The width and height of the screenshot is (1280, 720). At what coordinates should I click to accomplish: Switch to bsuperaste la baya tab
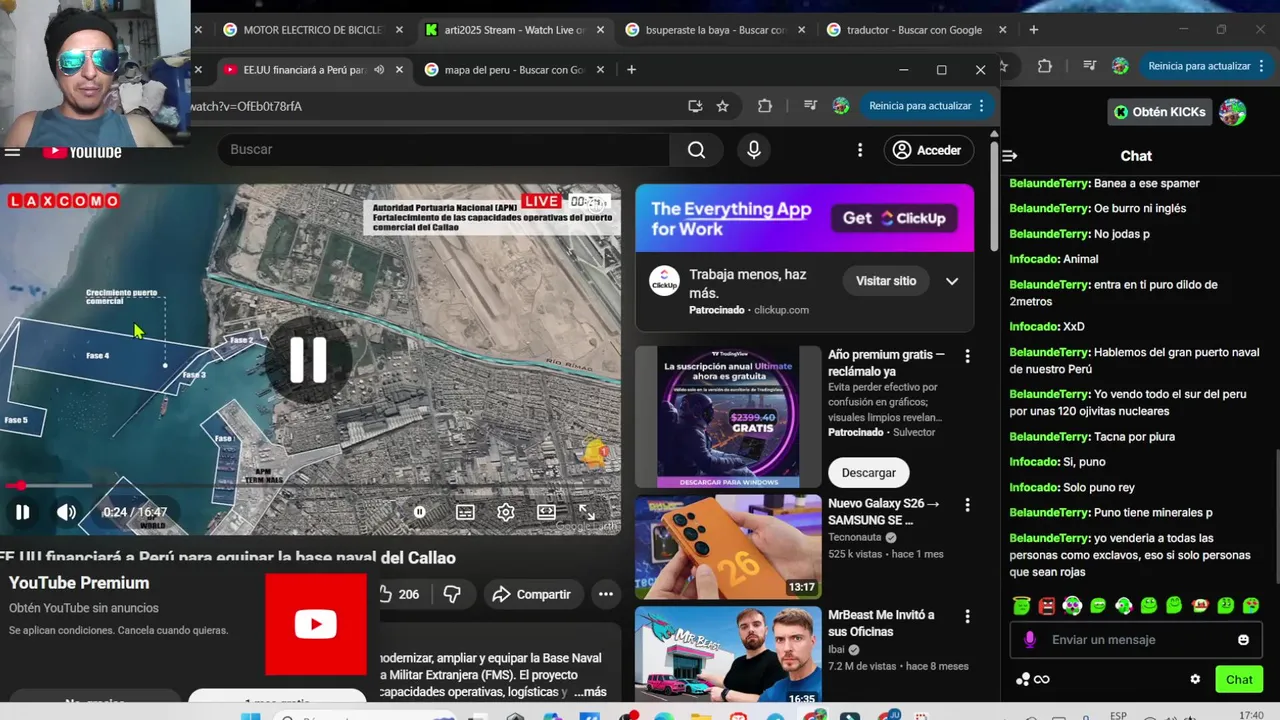click(715, 30)
